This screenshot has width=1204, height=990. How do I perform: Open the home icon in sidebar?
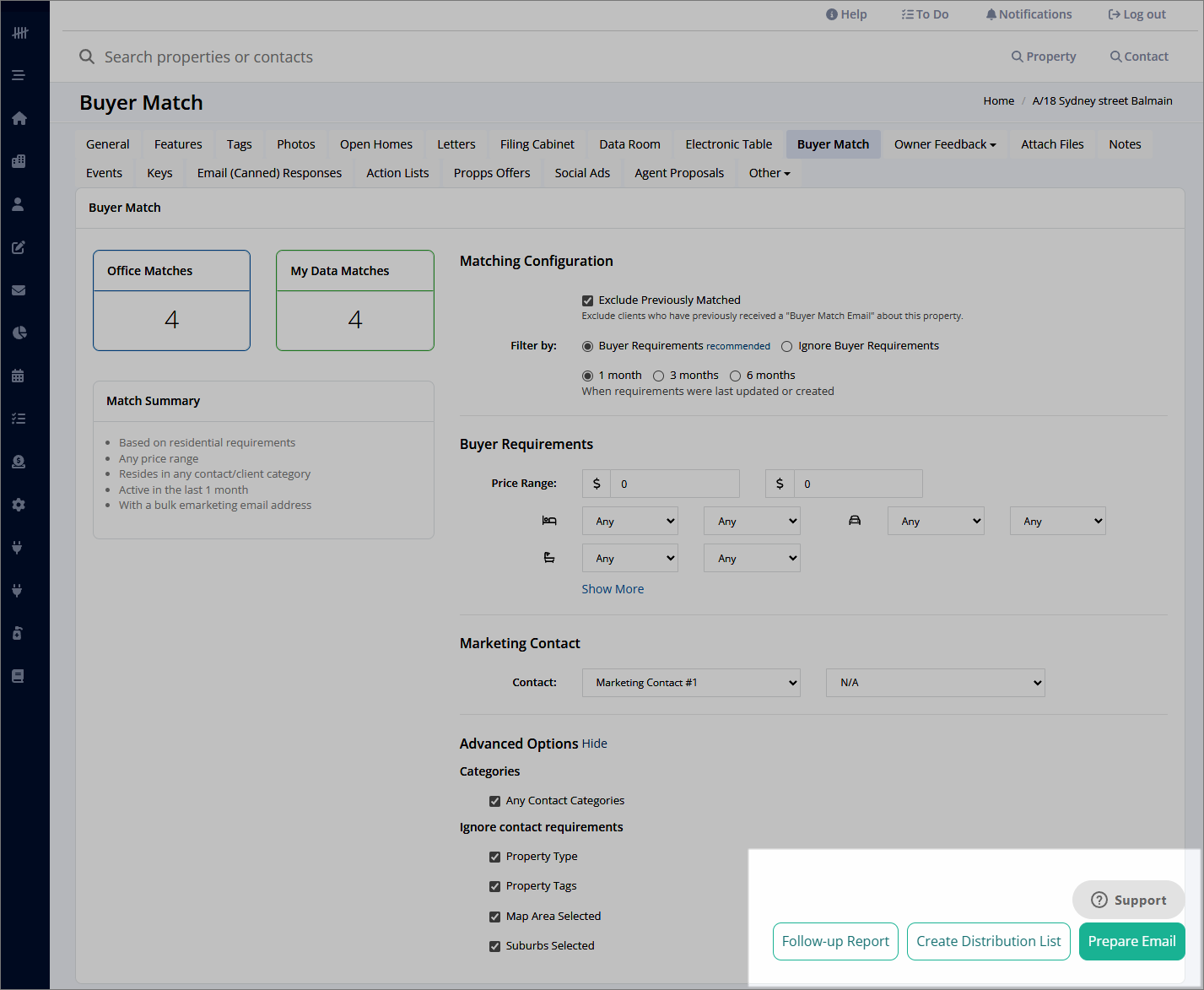click(19, 118)
